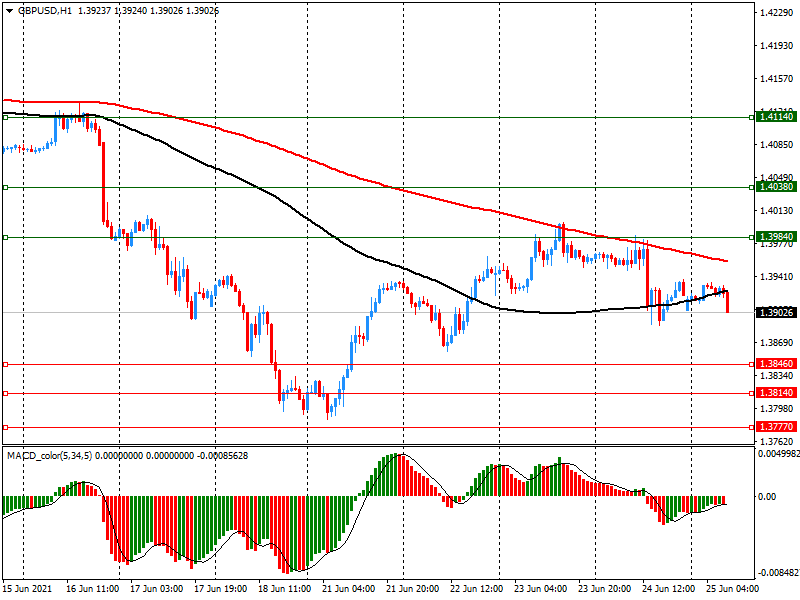800x600 pixels.
Task: Click the 1.41570 price axis label
Action: 777,79
